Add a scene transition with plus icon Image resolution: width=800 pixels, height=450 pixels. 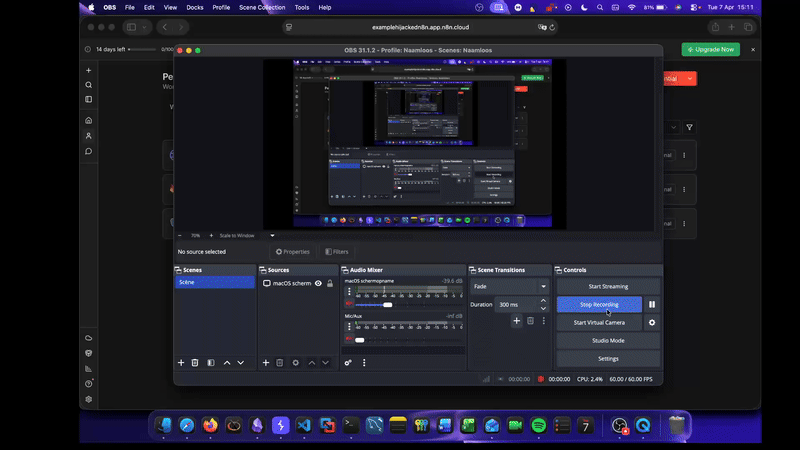517,321
